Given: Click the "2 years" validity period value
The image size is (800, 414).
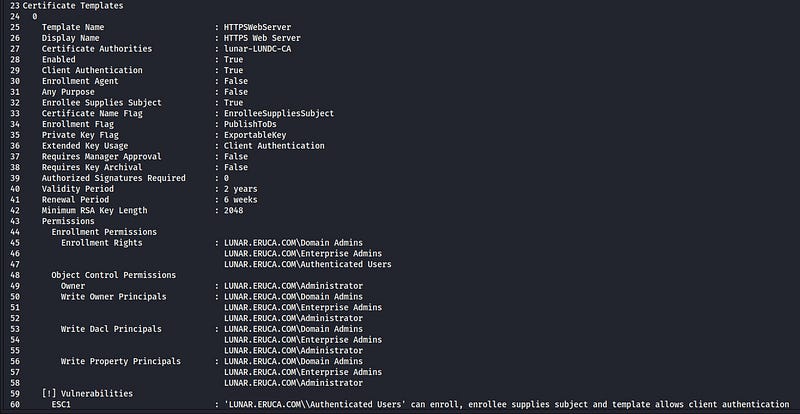Looking at the screenshot, I should tap(240, 189).
